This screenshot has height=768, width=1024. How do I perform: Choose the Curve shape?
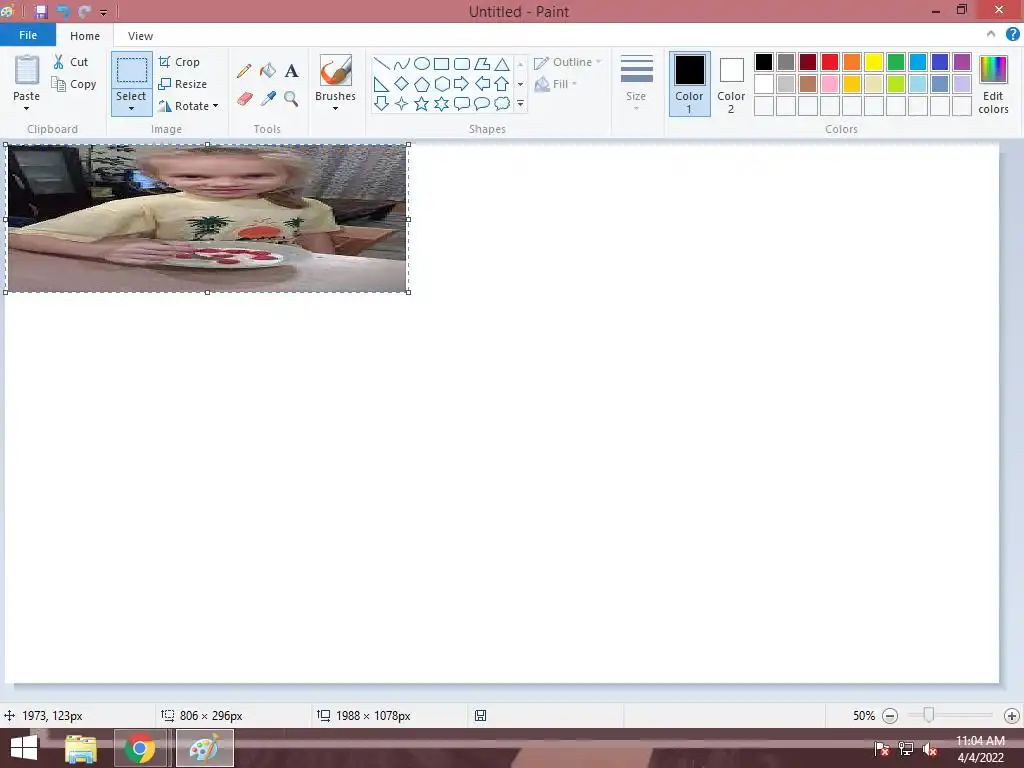[x=402, y=63]
